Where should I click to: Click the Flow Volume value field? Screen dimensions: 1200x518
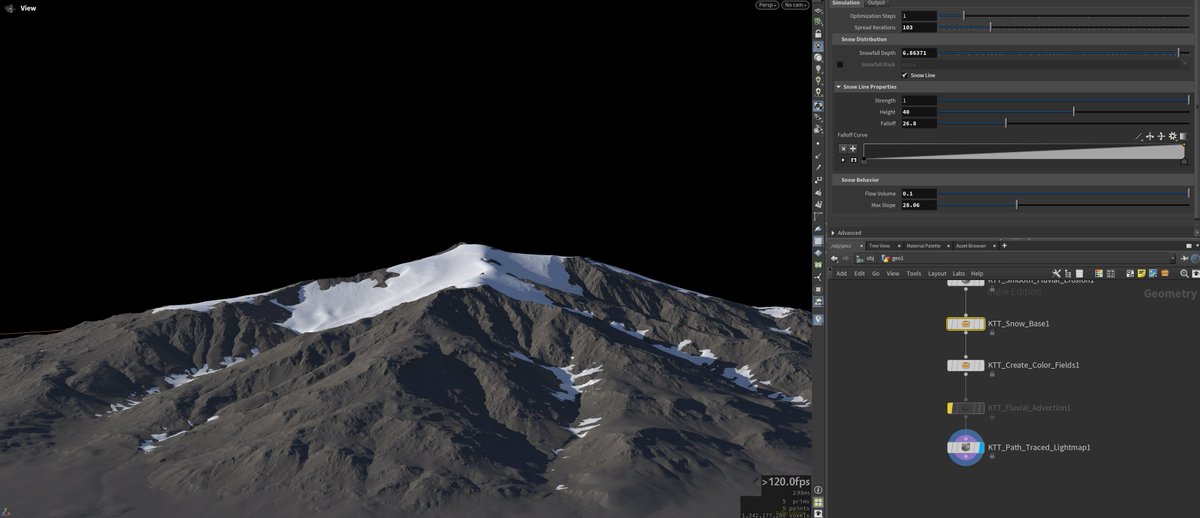click(919, 193)
